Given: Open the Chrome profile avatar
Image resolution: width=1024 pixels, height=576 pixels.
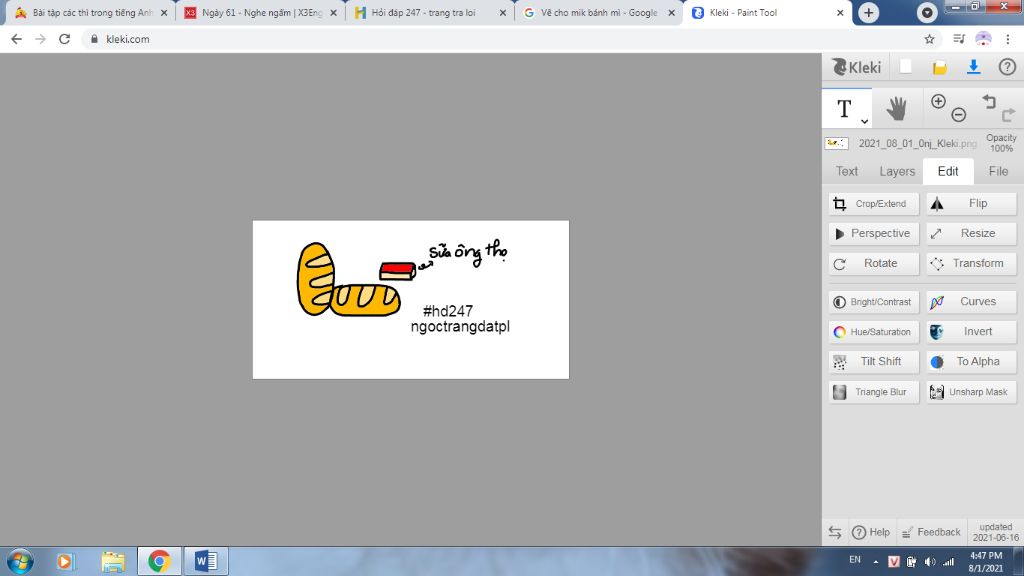Looking at the screenshot, I should 983,39.
